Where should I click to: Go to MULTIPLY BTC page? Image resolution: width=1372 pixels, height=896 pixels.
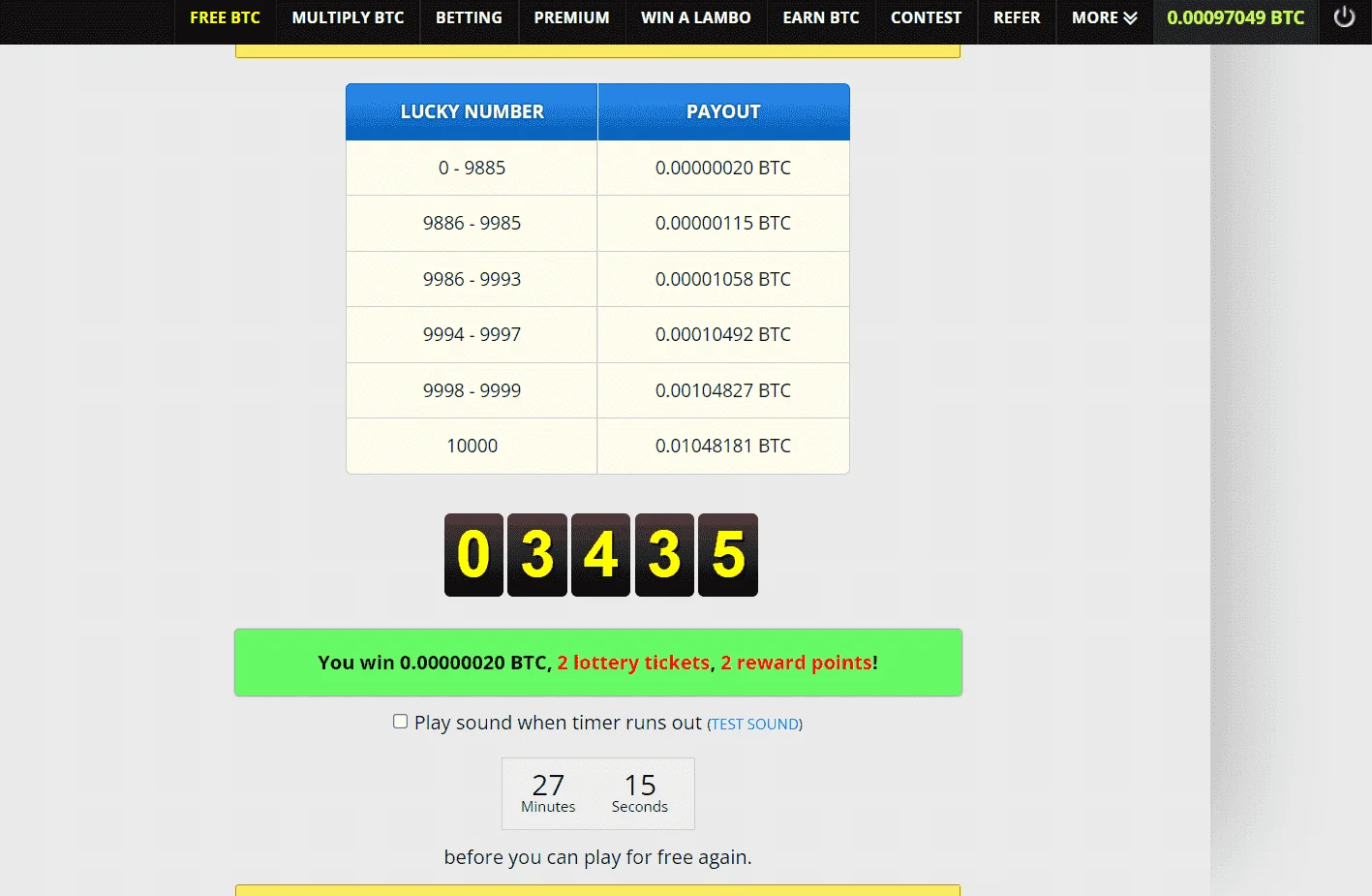348,18
